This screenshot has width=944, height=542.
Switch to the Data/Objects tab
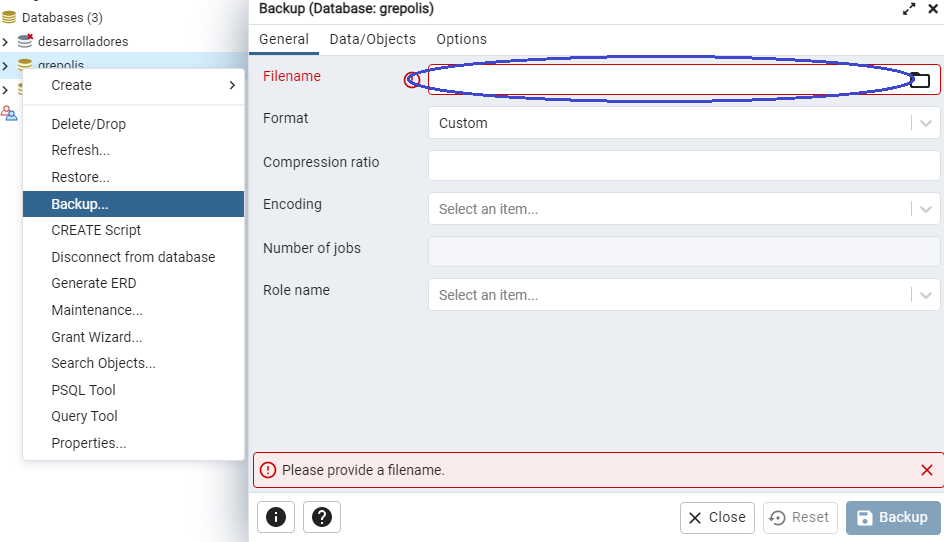[372, 39]
